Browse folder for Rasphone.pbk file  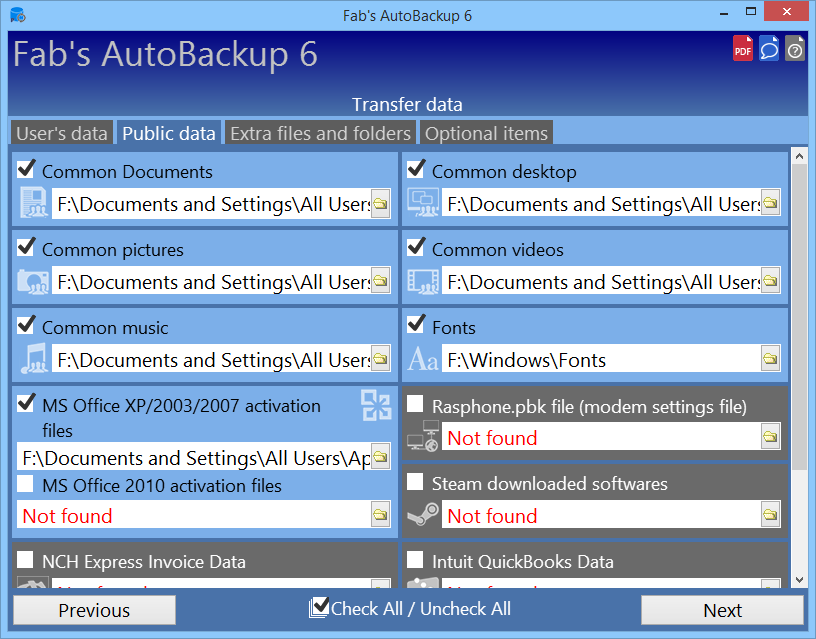771,437
